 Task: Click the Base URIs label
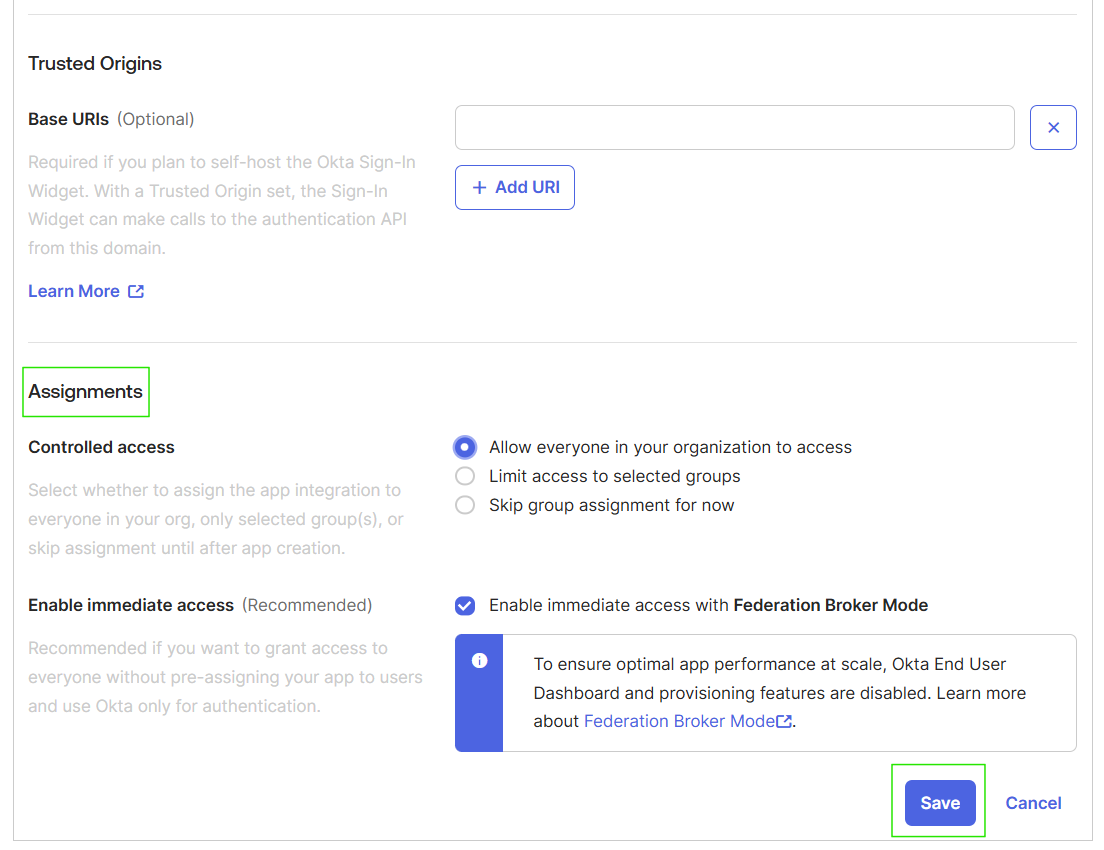coord(68,119)
